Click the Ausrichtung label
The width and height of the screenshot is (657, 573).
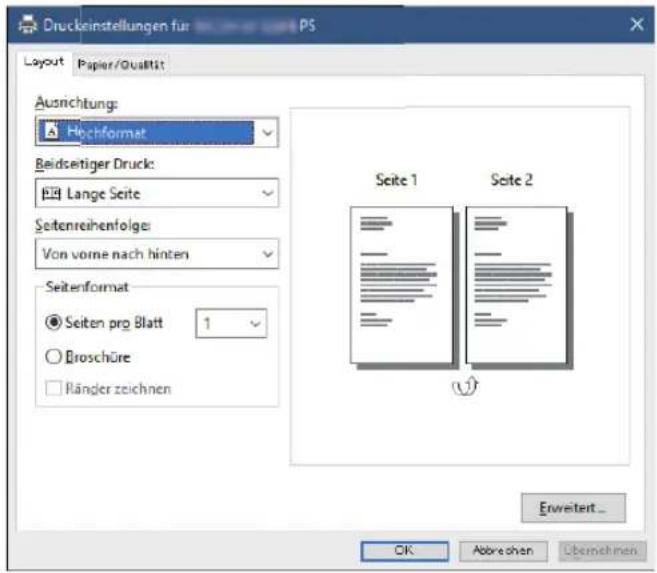(x=76, y=103)
